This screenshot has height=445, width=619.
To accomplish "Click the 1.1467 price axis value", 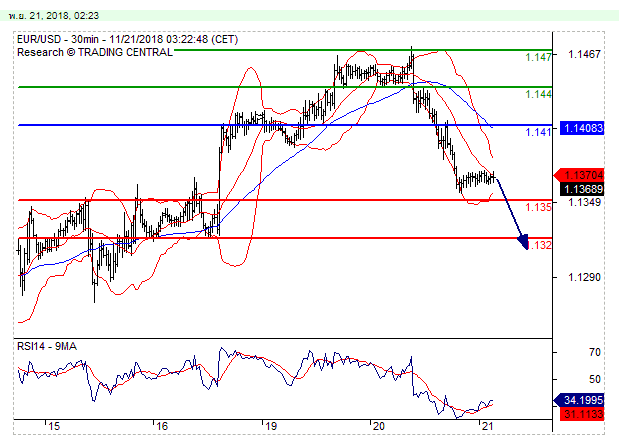I will point(584,54).
